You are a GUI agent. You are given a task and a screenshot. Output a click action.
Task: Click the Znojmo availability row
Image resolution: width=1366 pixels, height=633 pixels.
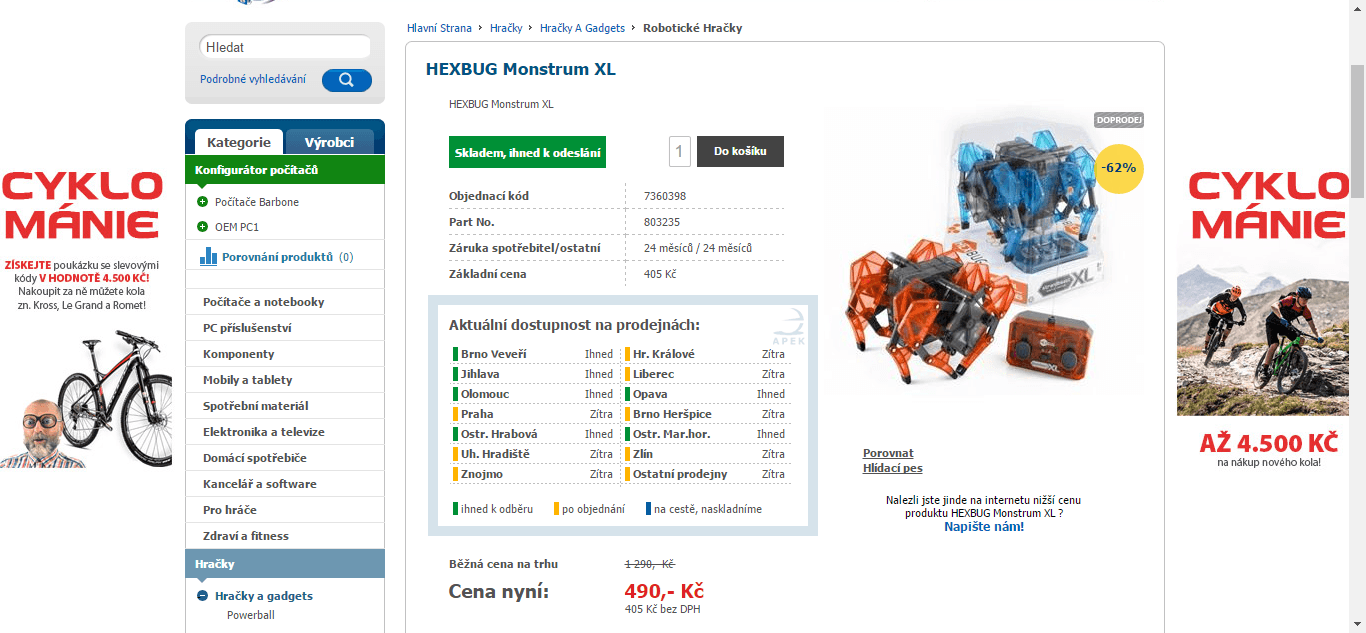534,474
